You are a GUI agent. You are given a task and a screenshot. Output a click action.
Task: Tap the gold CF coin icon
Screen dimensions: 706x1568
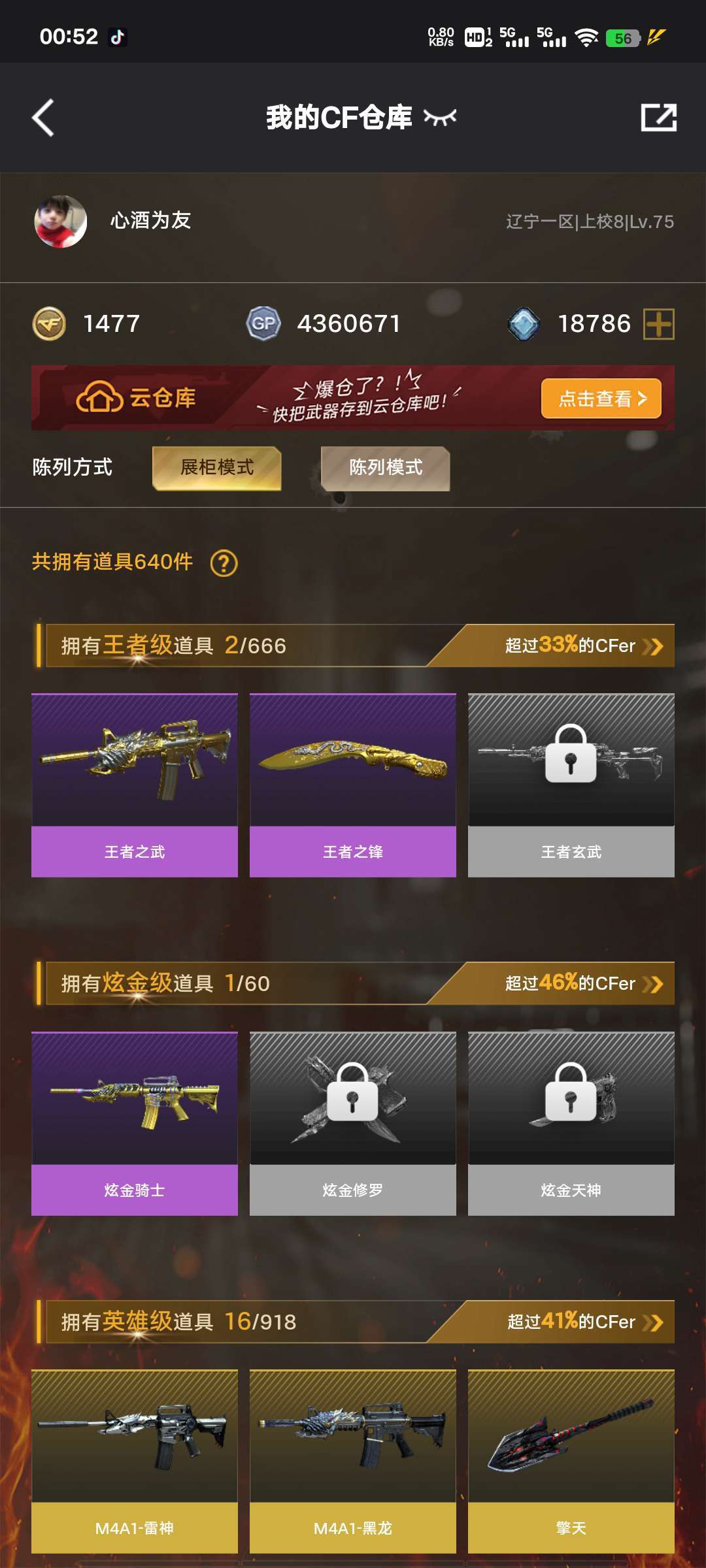click(x=49, y=323)
